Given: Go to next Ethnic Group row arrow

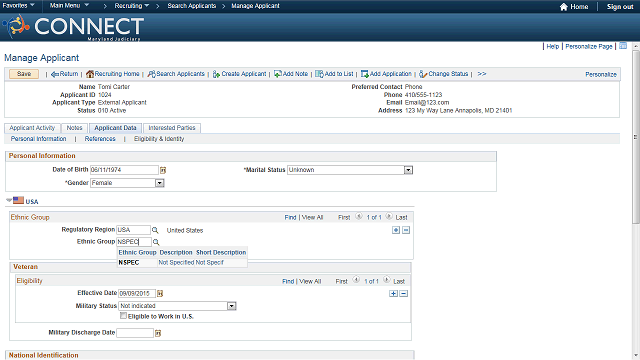Looking at the screenshot, I should click(x=389, y=216).
